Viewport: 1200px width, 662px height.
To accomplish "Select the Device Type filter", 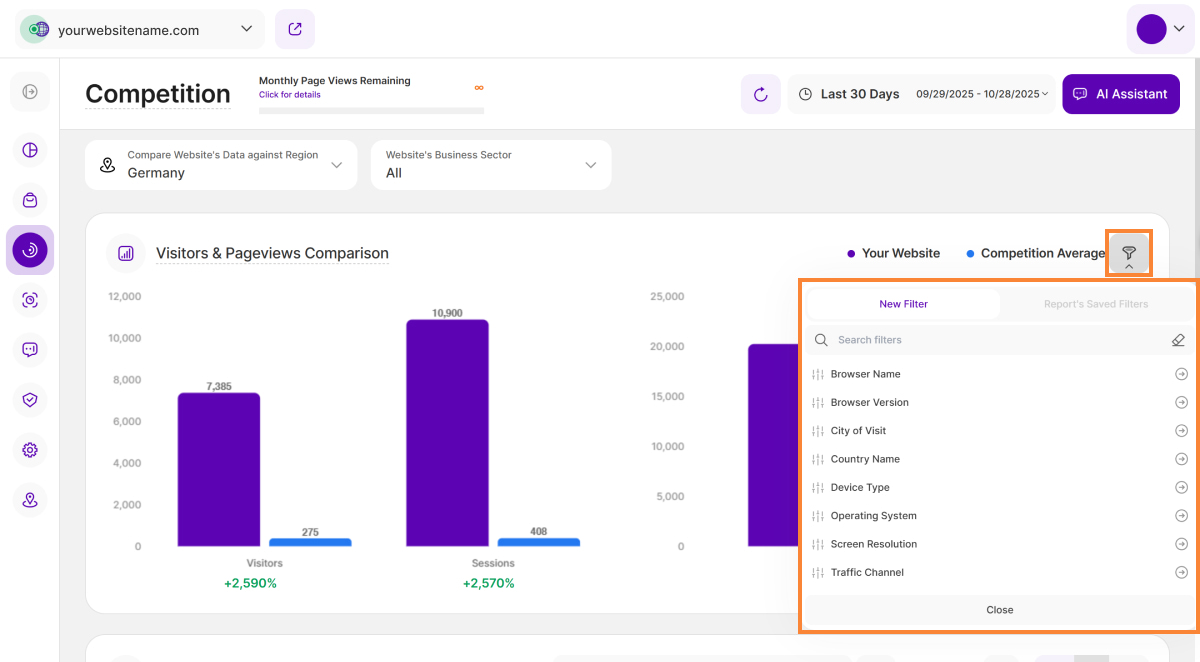I will pyautogui.click(x=860, y=488).
